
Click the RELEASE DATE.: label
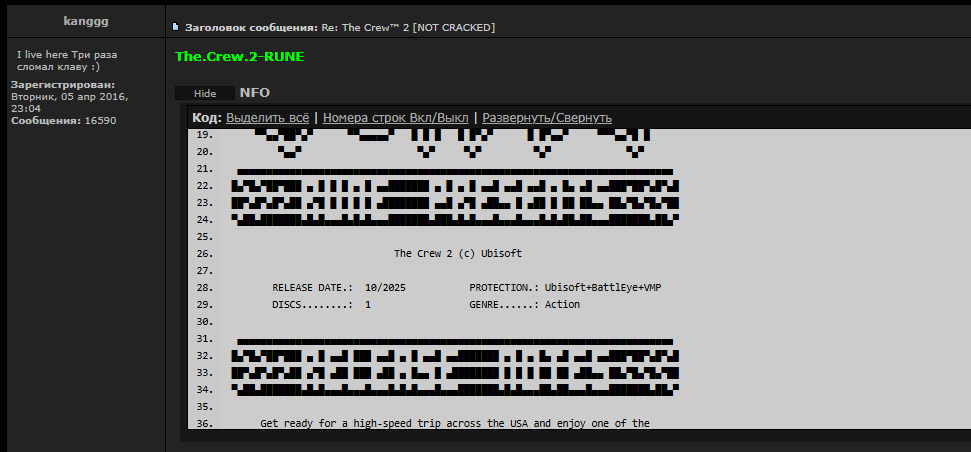click(313, 287)
